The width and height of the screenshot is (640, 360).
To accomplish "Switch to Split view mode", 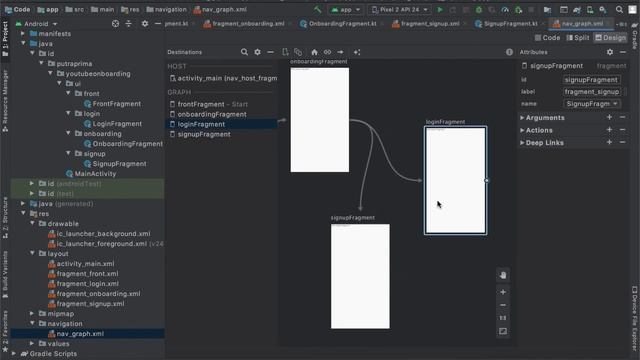I will click(578, 38).
